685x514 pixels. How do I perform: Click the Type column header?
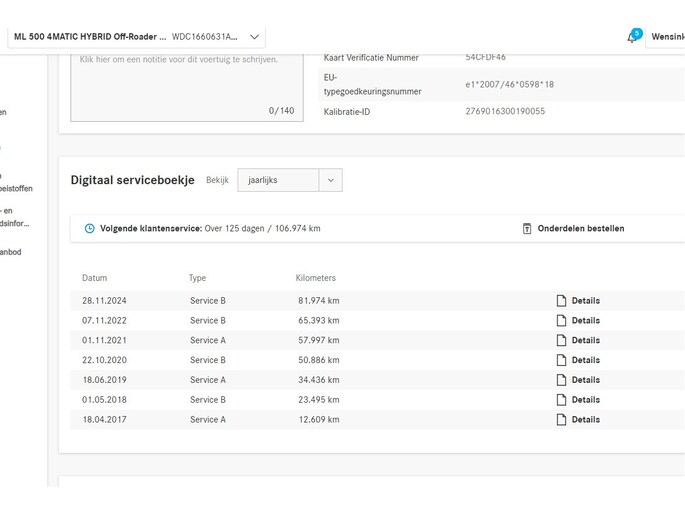pos(198,278)
